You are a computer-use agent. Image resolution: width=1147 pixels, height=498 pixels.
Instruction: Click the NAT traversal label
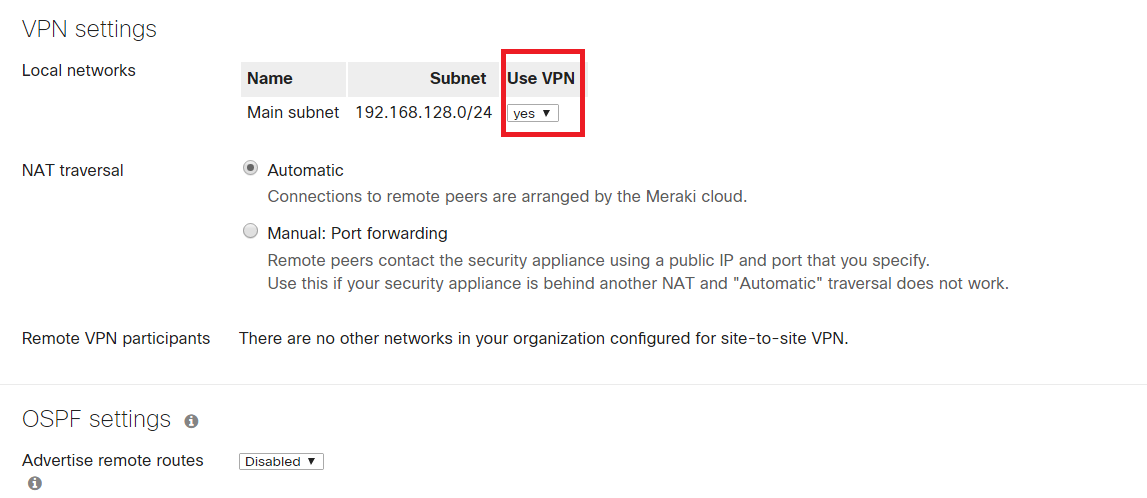[x=73, y=170]
